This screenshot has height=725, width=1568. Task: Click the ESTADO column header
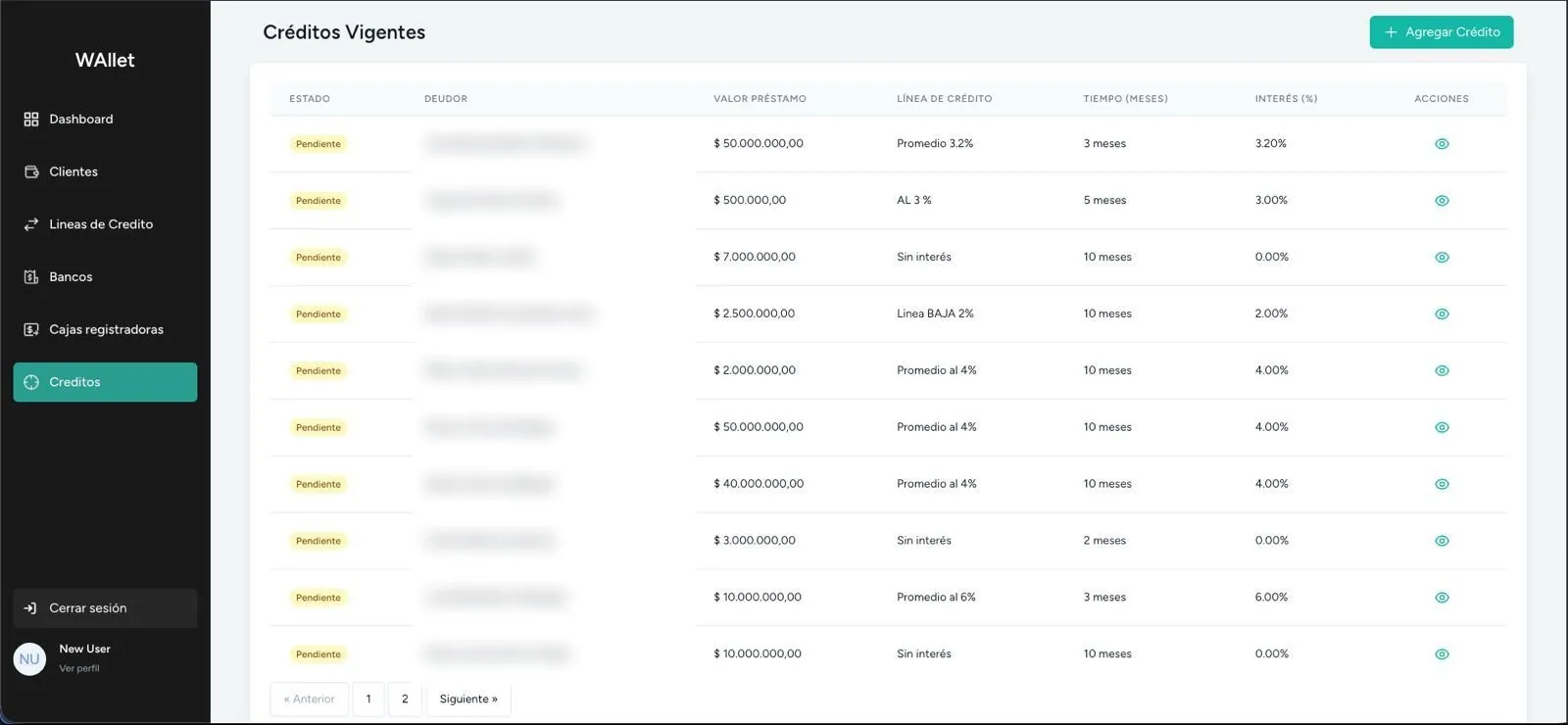(310, 99)
